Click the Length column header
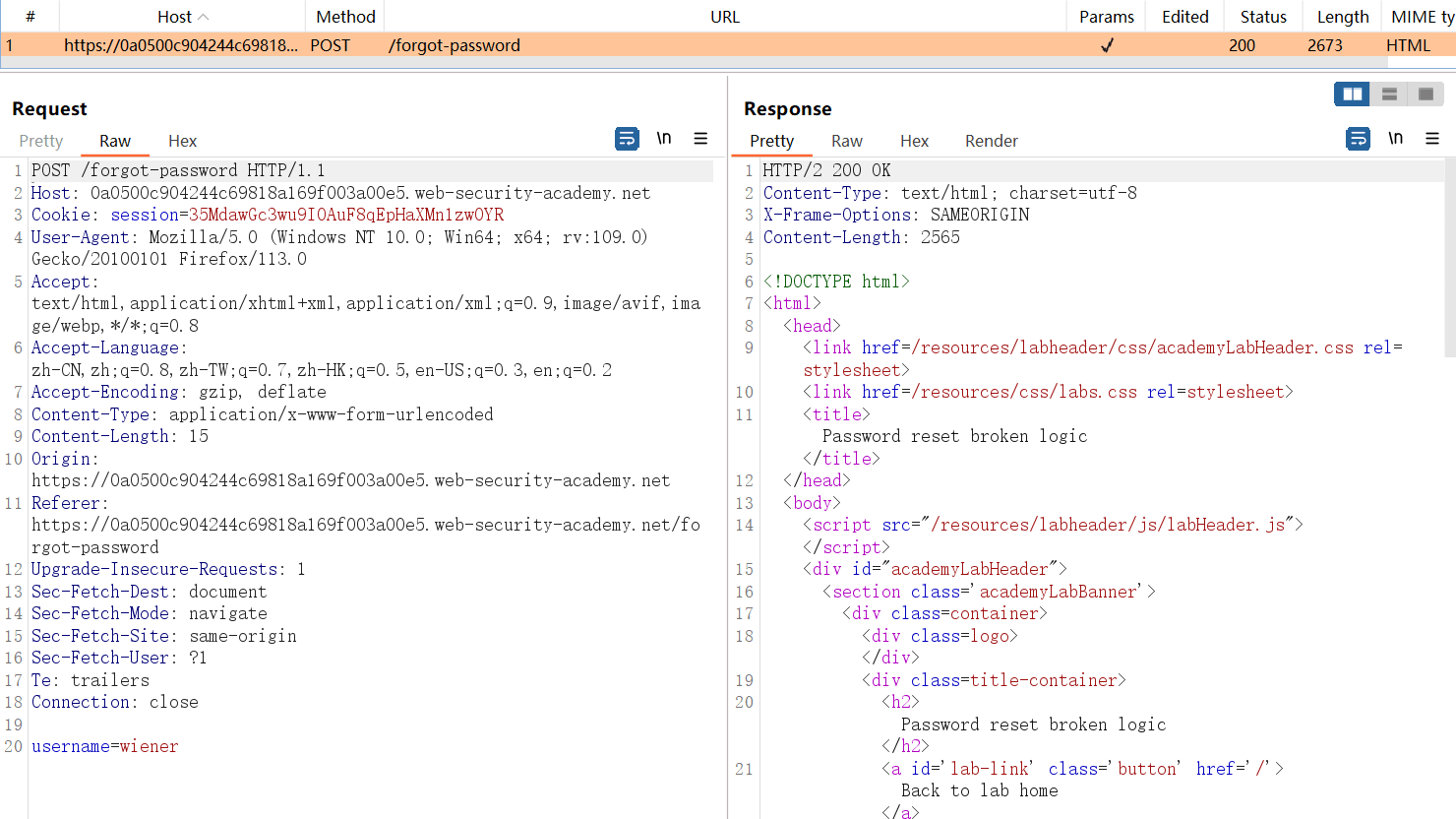The width and height of the screenshot is (1456, 819). [x=1342, y=17]
